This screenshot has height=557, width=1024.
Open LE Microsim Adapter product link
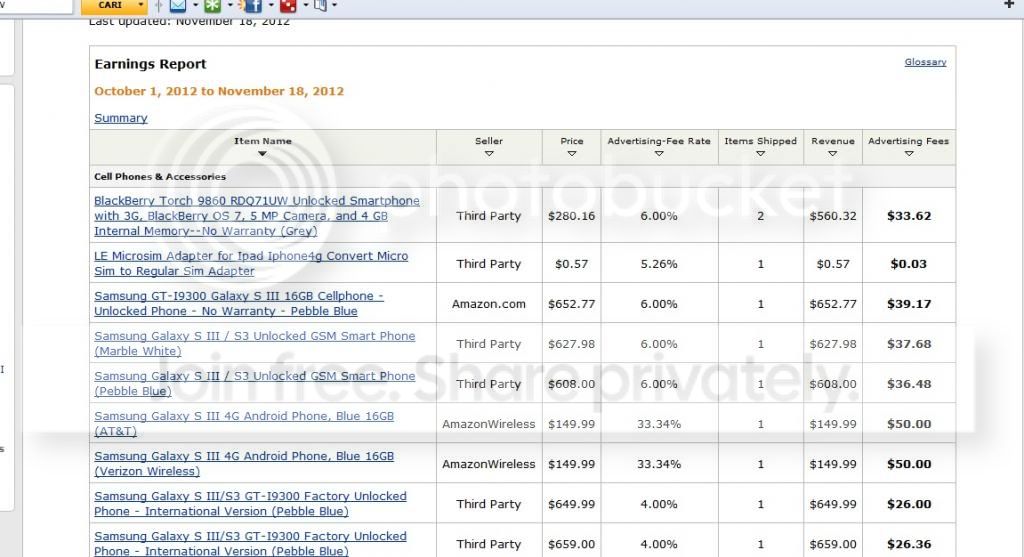tap(251, 264)
